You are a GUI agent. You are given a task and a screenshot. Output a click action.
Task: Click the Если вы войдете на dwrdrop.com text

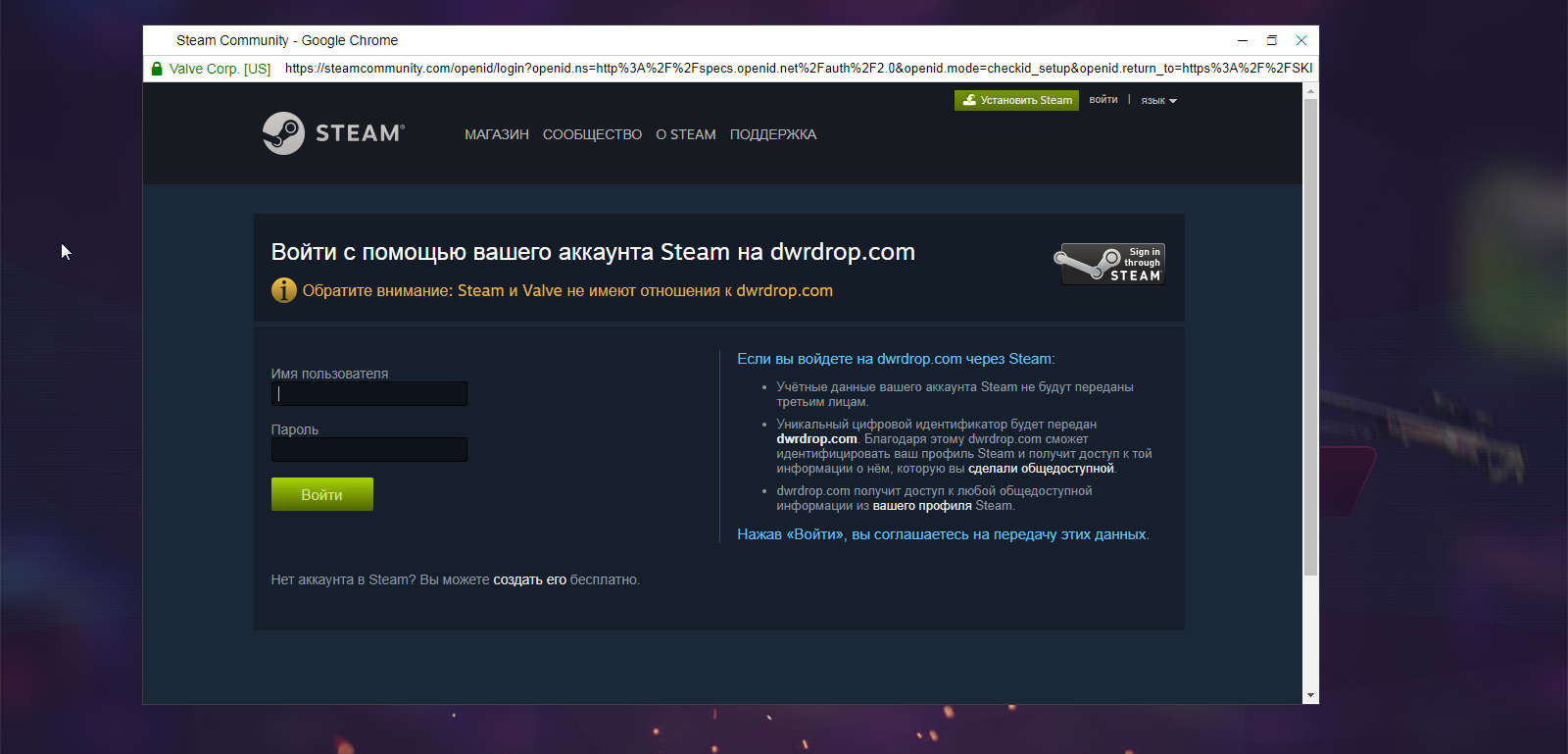coord(896,359)
